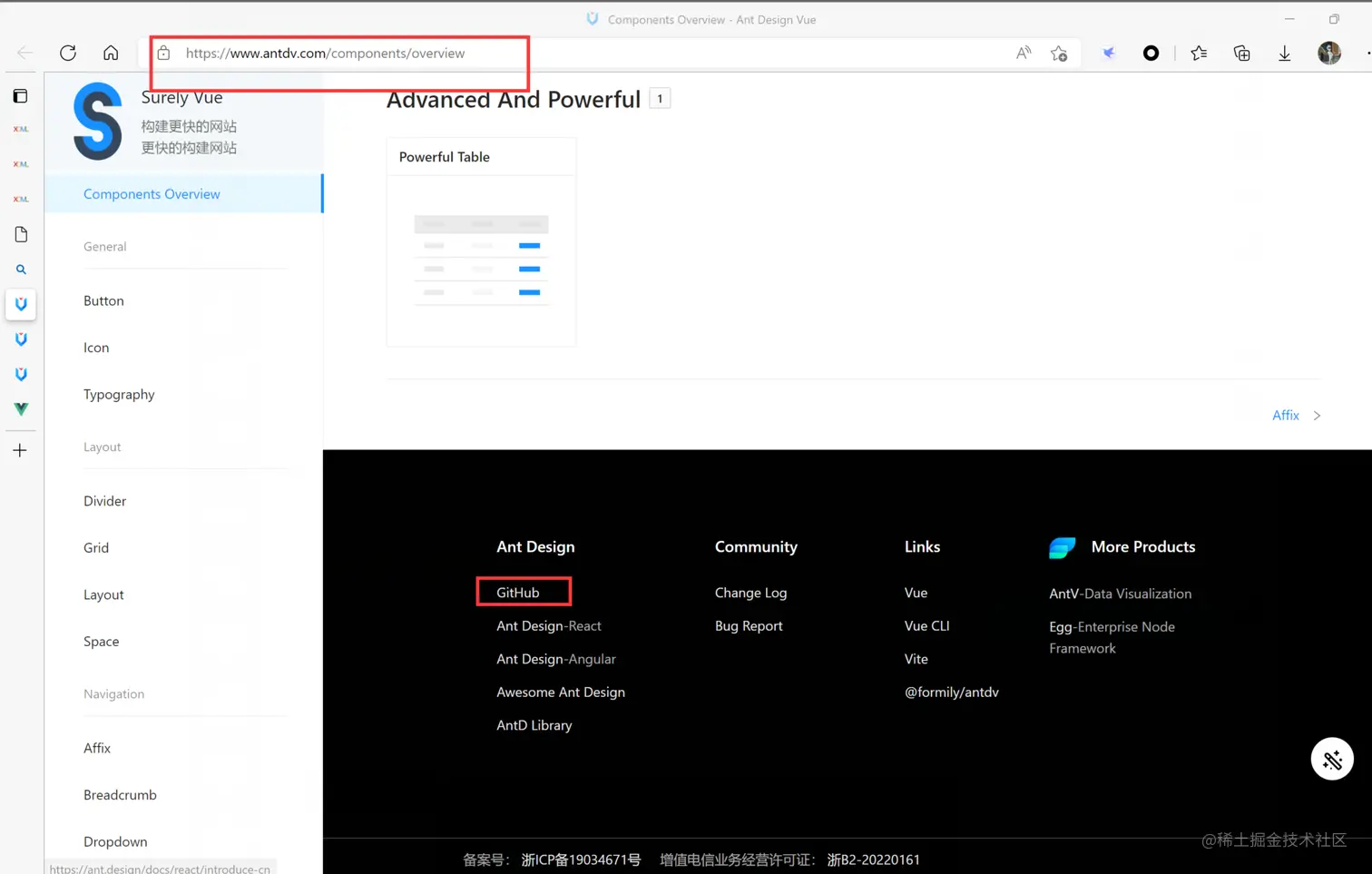Open the Bug Report link
Screen dimensions: 1372x874
tap(749, 626)
